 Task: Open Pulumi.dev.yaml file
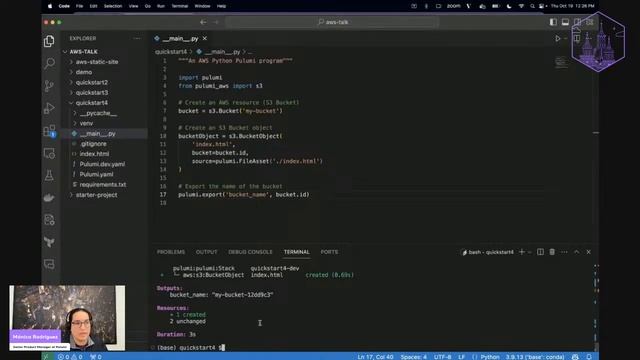click(x=102, y=164)
